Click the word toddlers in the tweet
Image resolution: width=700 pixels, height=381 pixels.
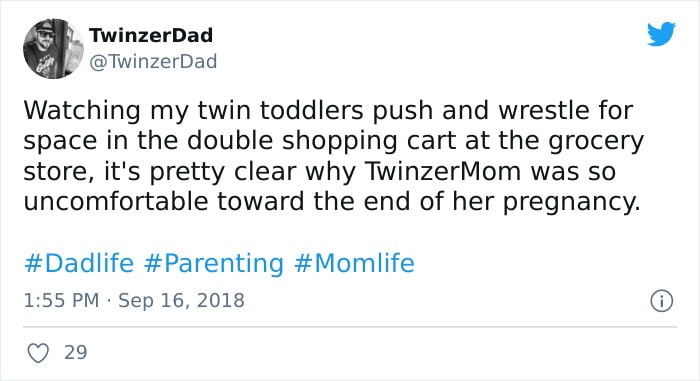coord(312,110)
